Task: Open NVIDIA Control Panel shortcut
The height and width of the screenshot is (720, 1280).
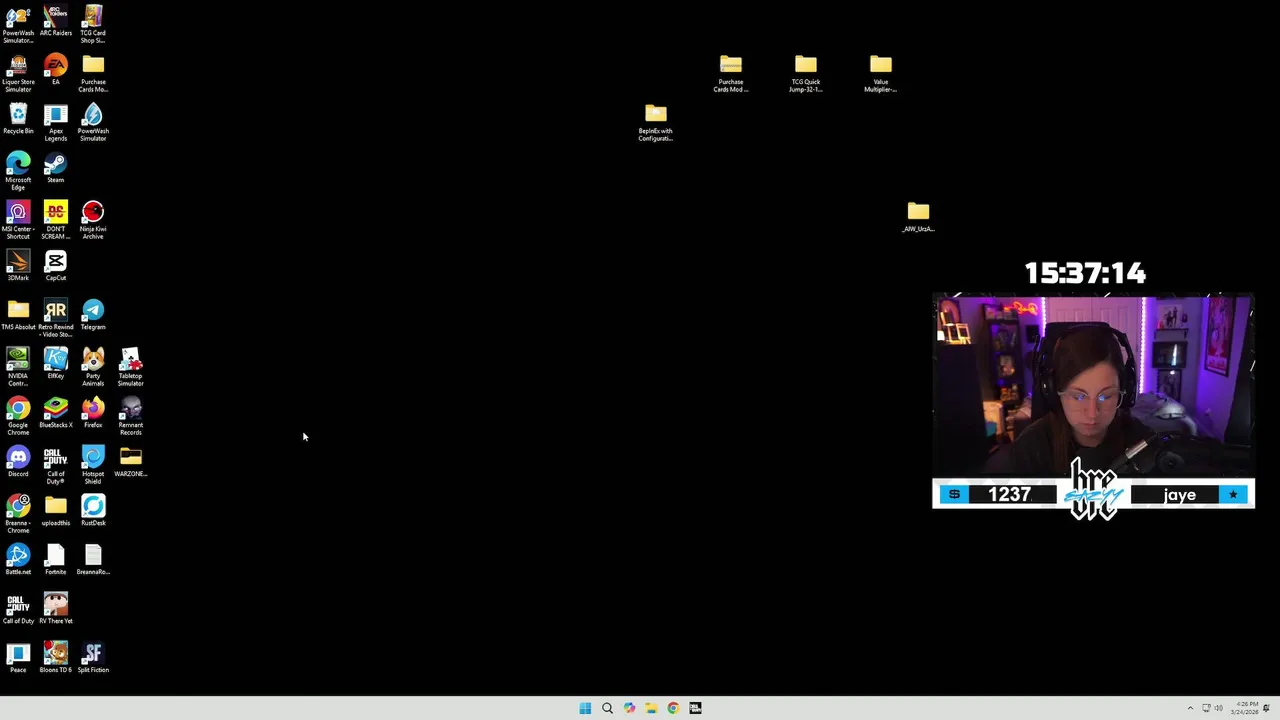Action: coord(18,367)
